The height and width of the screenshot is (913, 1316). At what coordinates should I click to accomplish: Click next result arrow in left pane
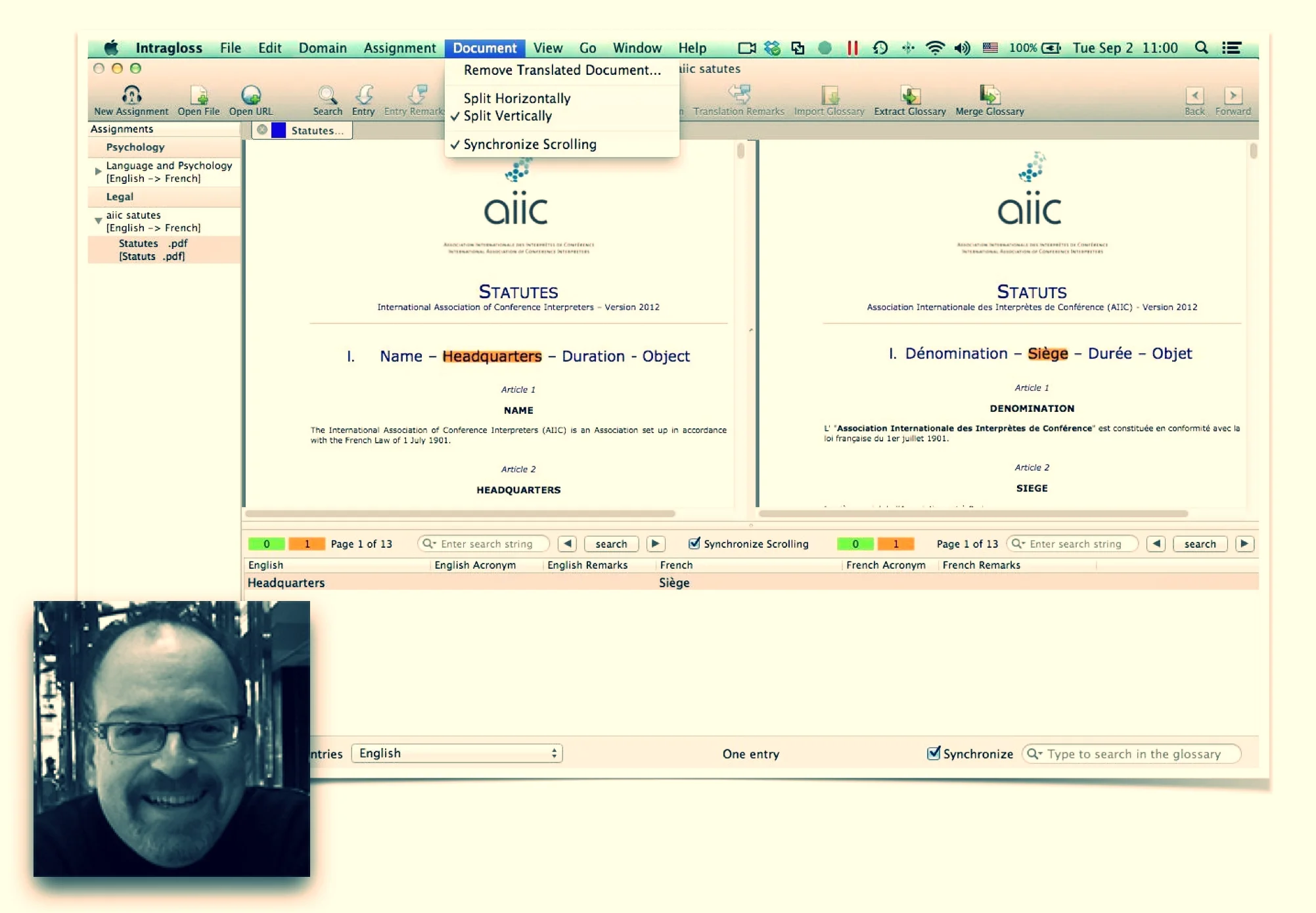pos(656,544)
